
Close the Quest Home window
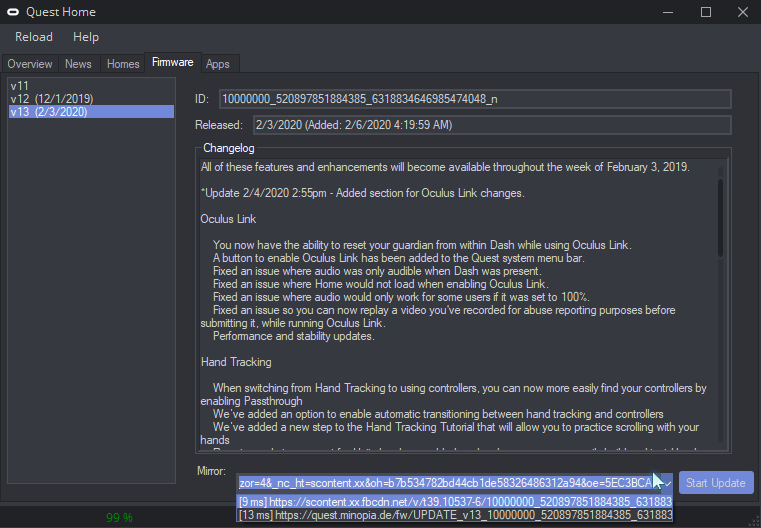point(743,12)
